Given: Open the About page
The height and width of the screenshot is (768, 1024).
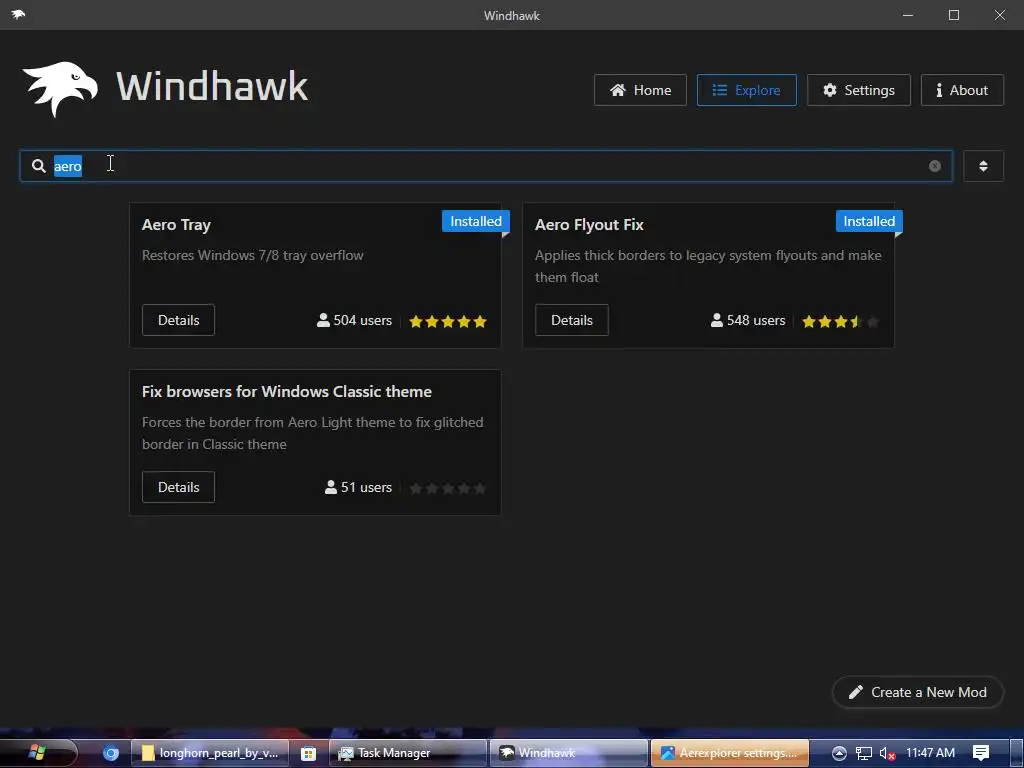Looking at the screenshot, I should [962, 90].
